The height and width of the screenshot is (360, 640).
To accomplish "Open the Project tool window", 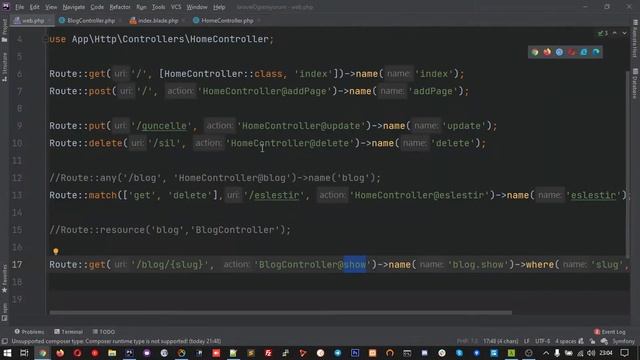I will pyautogui.click(x=4, y=31).
